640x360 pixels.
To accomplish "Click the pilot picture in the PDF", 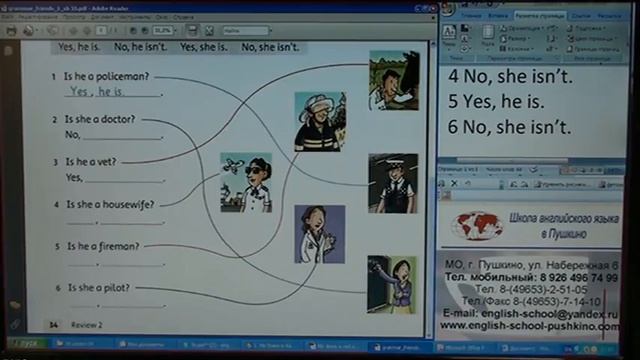I will click(246, 182).
